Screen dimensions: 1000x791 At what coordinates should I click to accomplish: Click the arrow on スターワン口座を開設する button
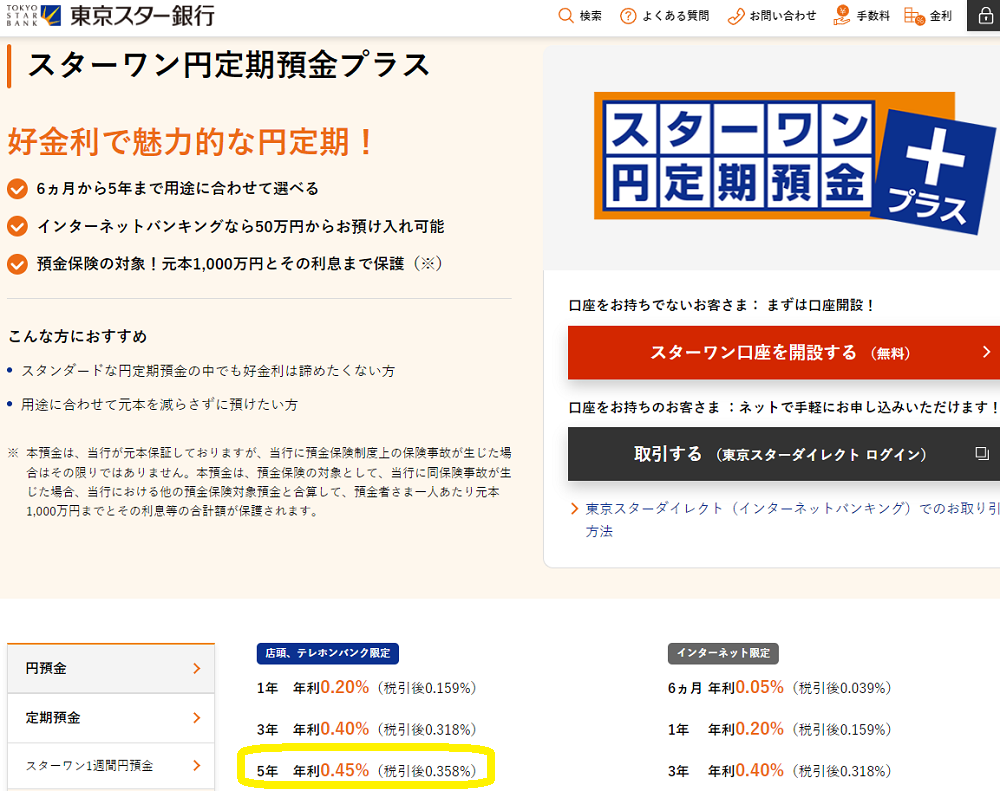pos(987,352)
